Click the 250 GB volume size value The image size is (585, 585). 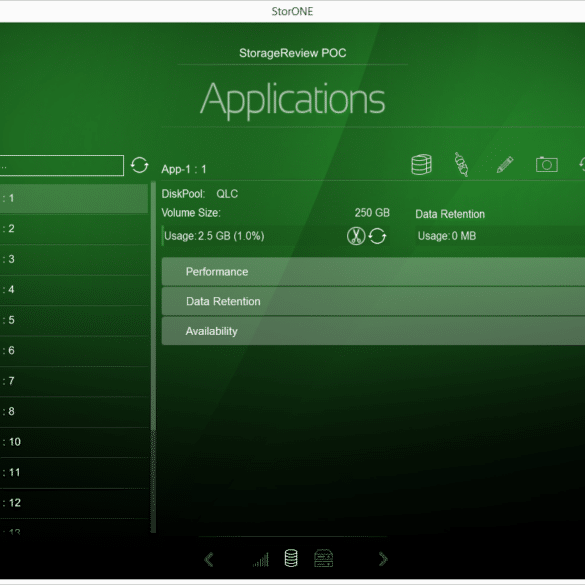(x=372, y=213)
